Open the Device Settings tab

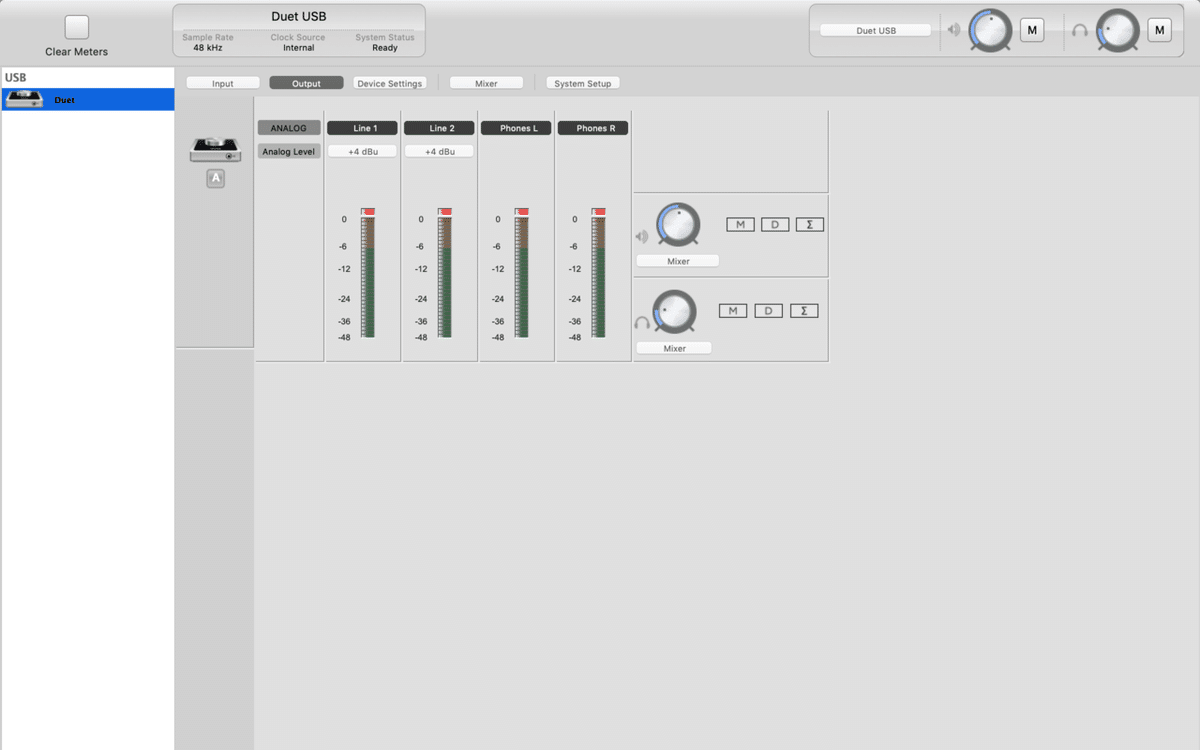pyautogui.click(x=390, y=83)
